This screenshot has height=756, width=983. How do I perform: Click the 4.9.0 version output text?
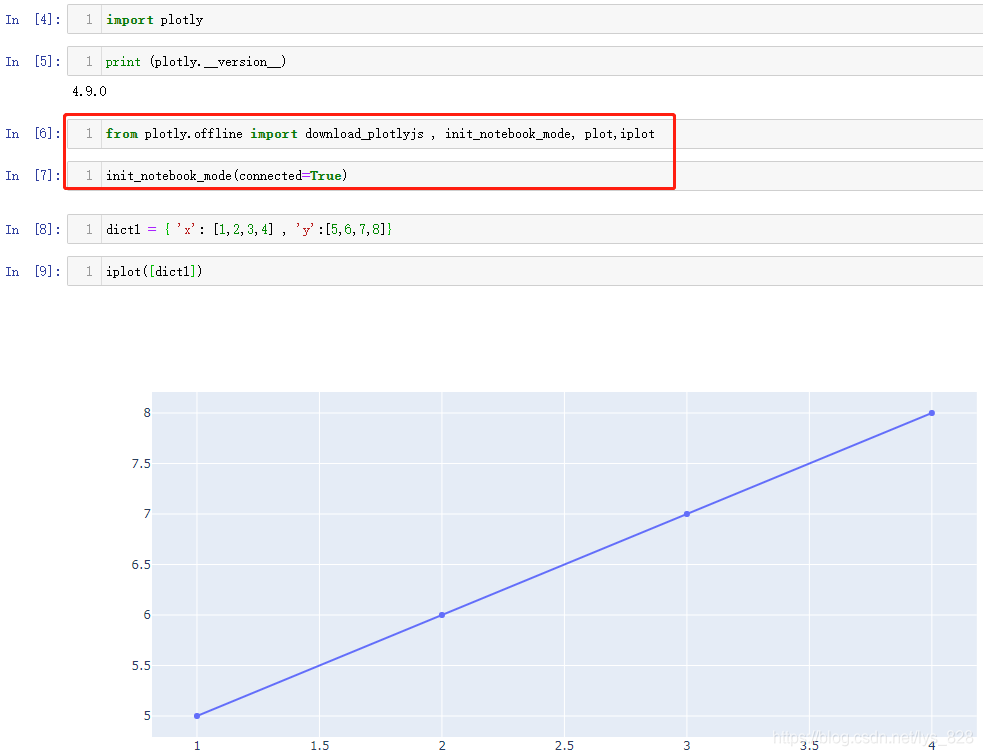coord(90,92)
